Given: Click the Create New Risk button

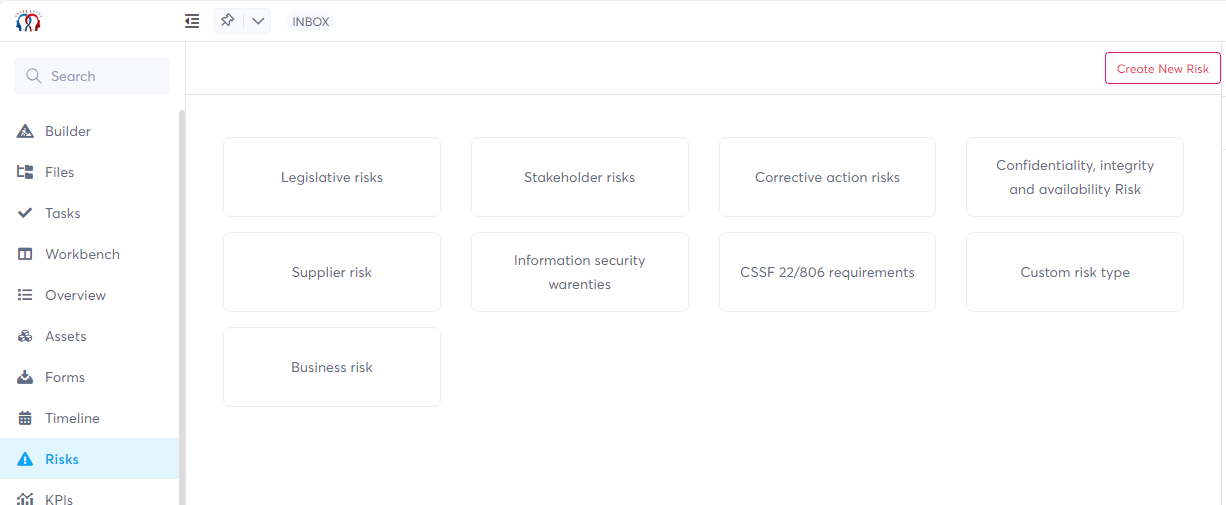Looking at the screenshot, I should (1162, 68).
